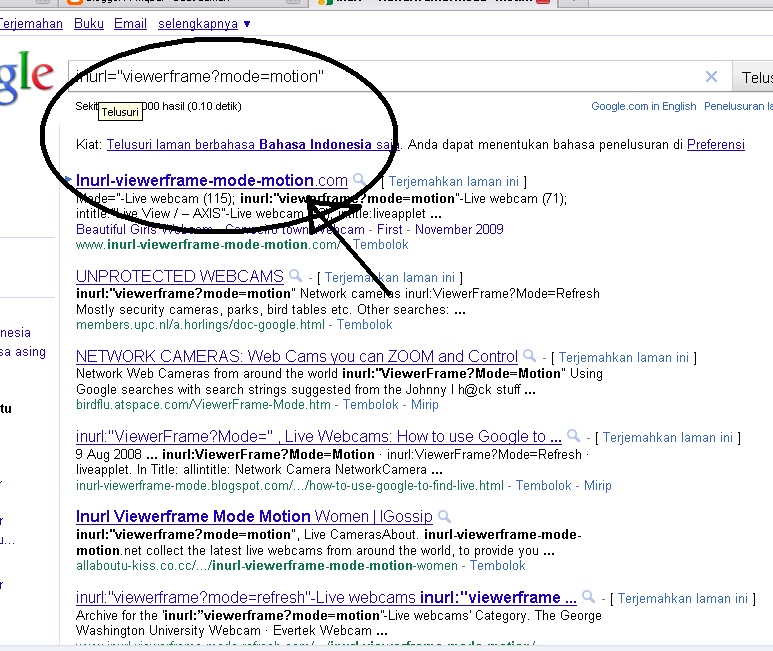Open inurl:"viewerframe?mode=refresh"-Live webcams result
The height and width of the screenshot is (651, 773).
tap(326, 597)
